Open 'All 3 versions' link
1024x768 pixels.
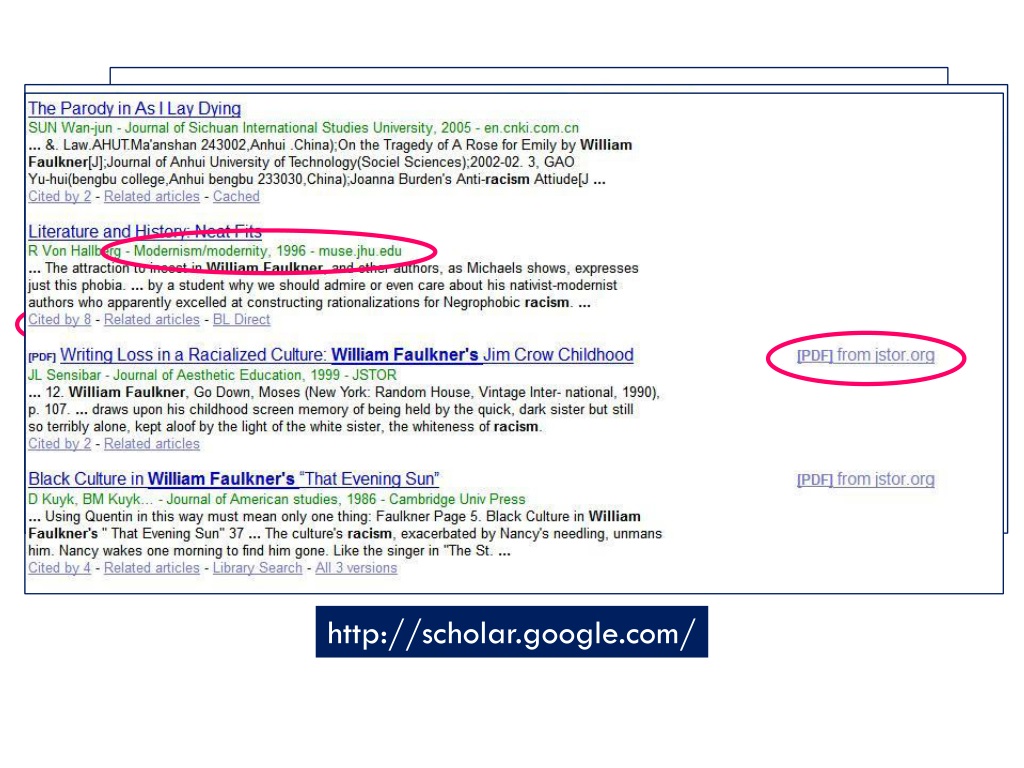tap(356, 568)
